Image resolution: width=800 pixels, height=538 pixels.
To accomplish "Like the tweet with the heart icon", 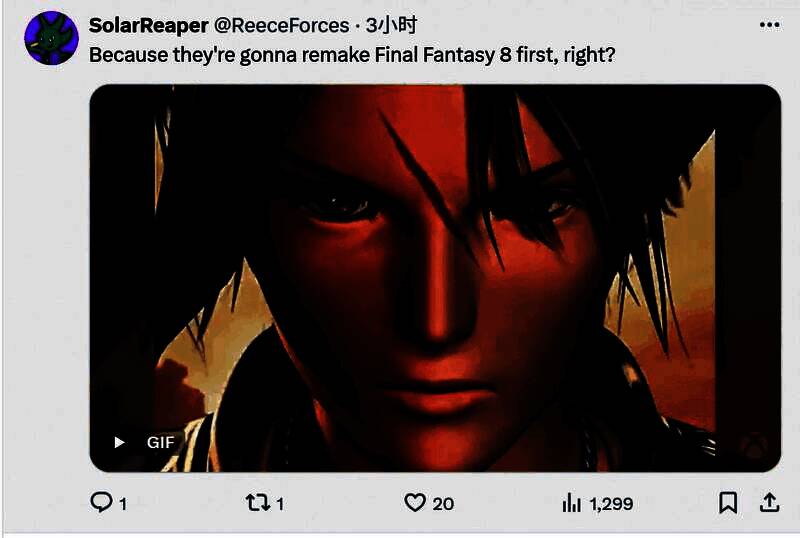I will coord(415,502).
